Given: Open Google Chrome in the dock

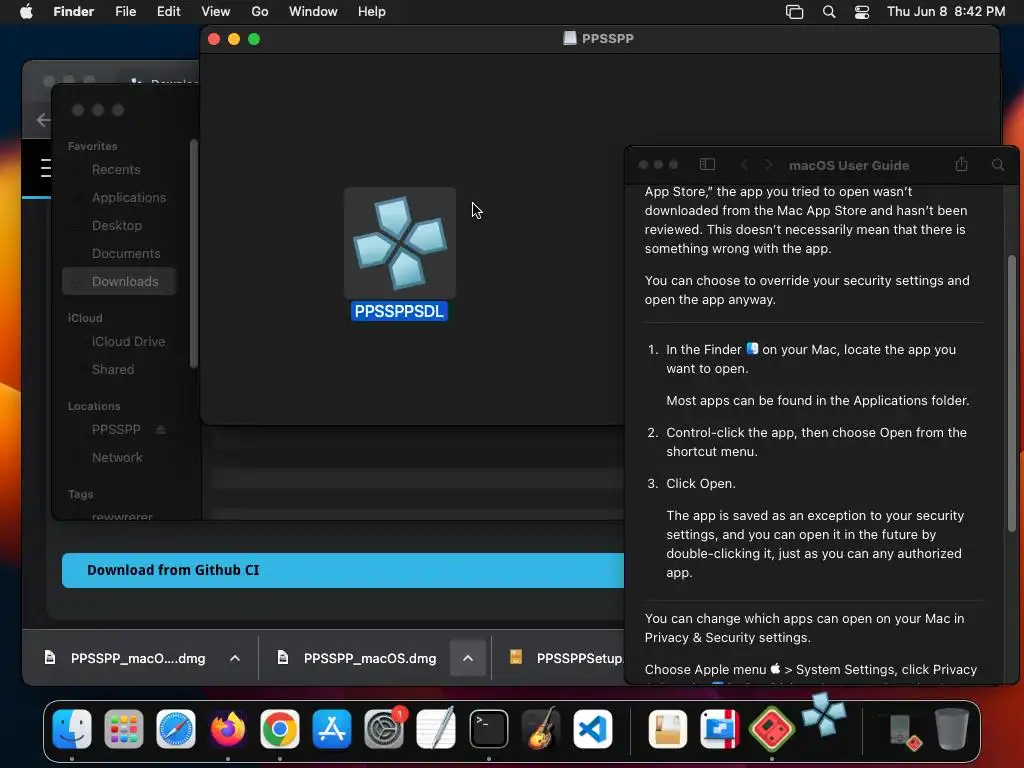Looking at the screenshot, I should (x=280, y=728).
